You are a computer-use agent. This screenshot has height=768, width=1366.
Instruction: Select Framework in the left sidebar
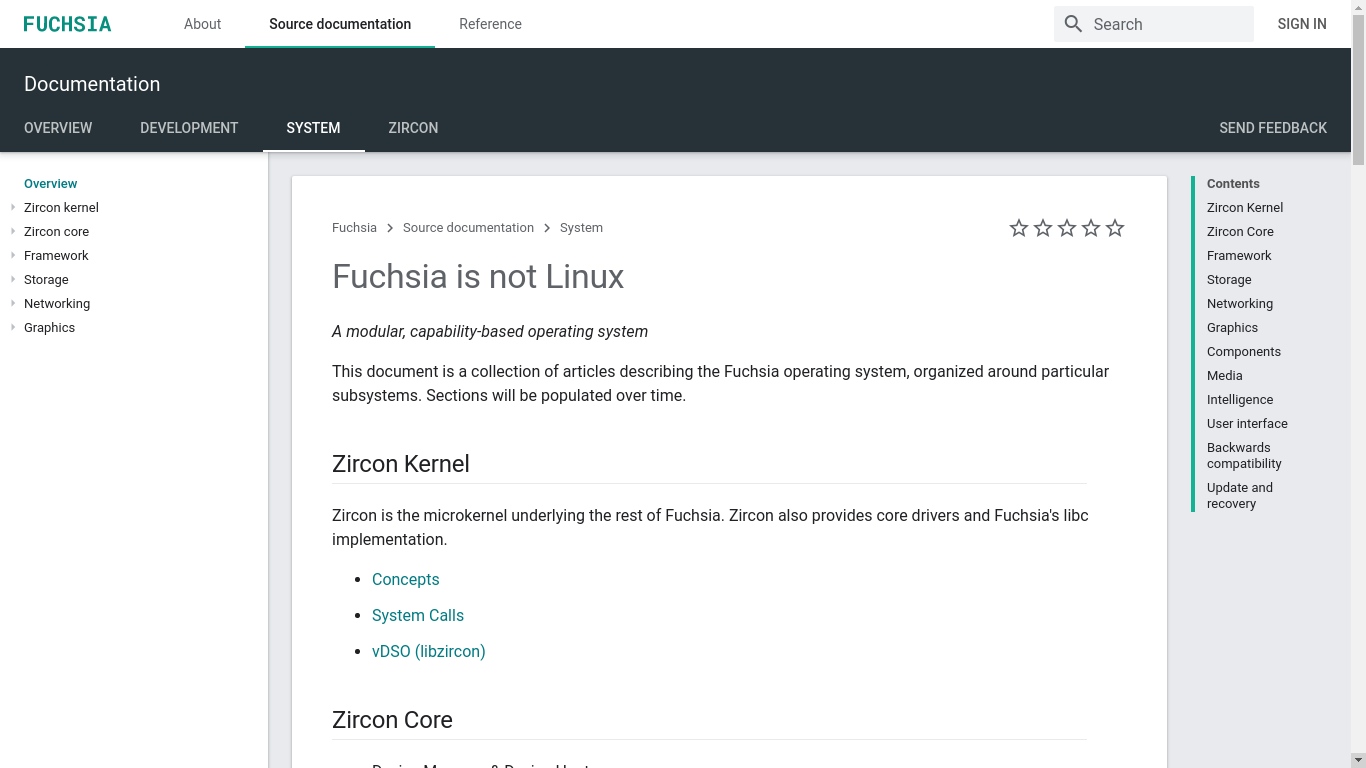pyautogui.click(x=56, y=256)
